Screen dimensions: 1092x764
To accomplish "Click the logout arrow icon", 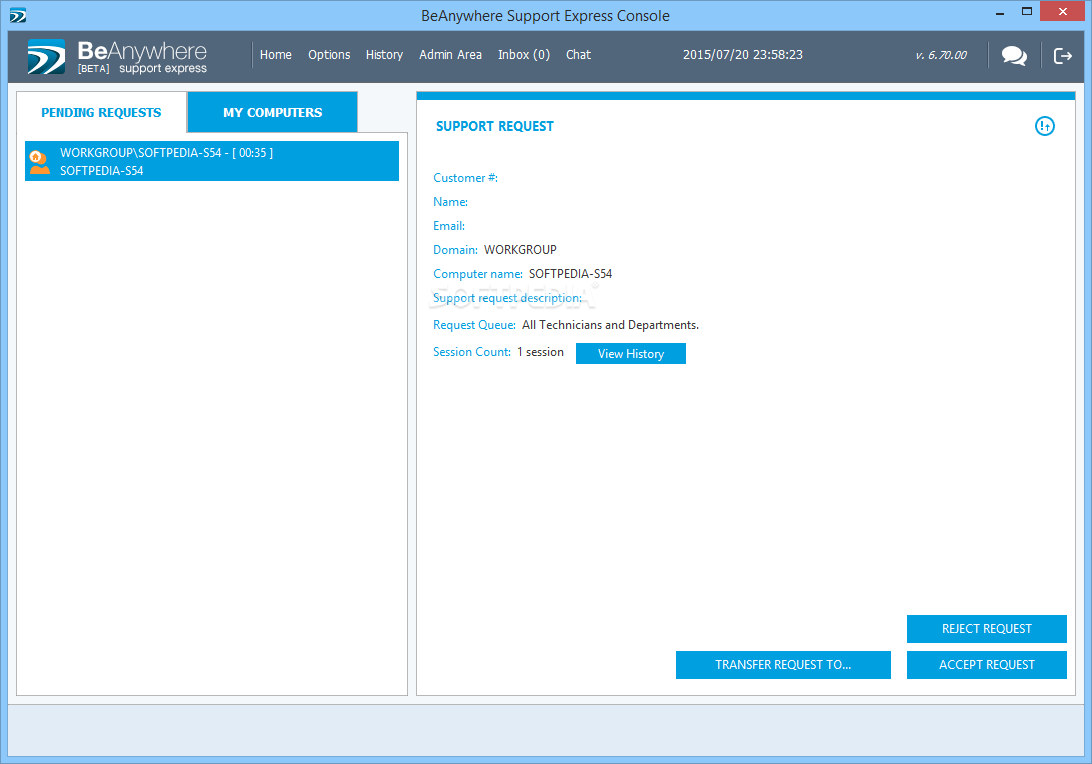I will (x=1062, y=56).
